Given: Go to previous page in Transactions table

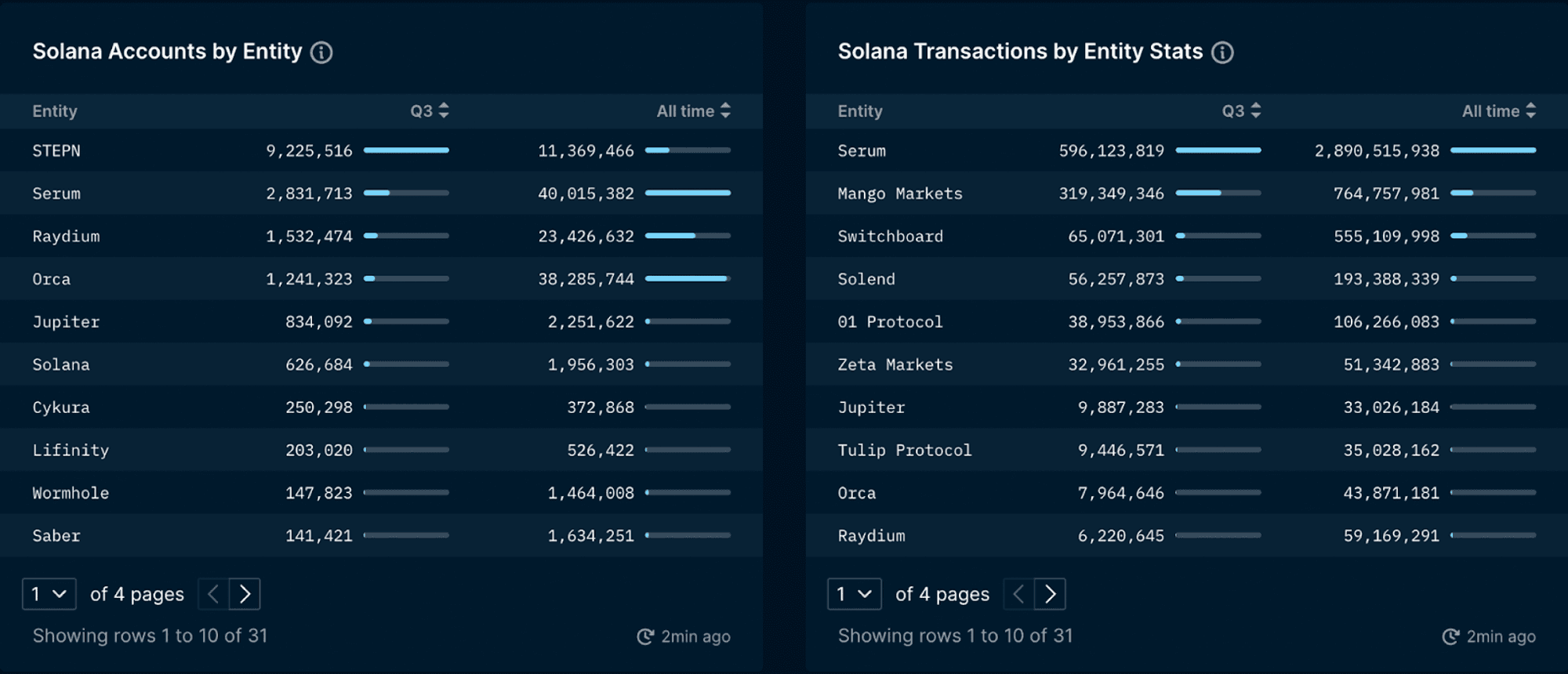Looking at the screenshot, I should pyautogui.click(x=1018, y=594).
